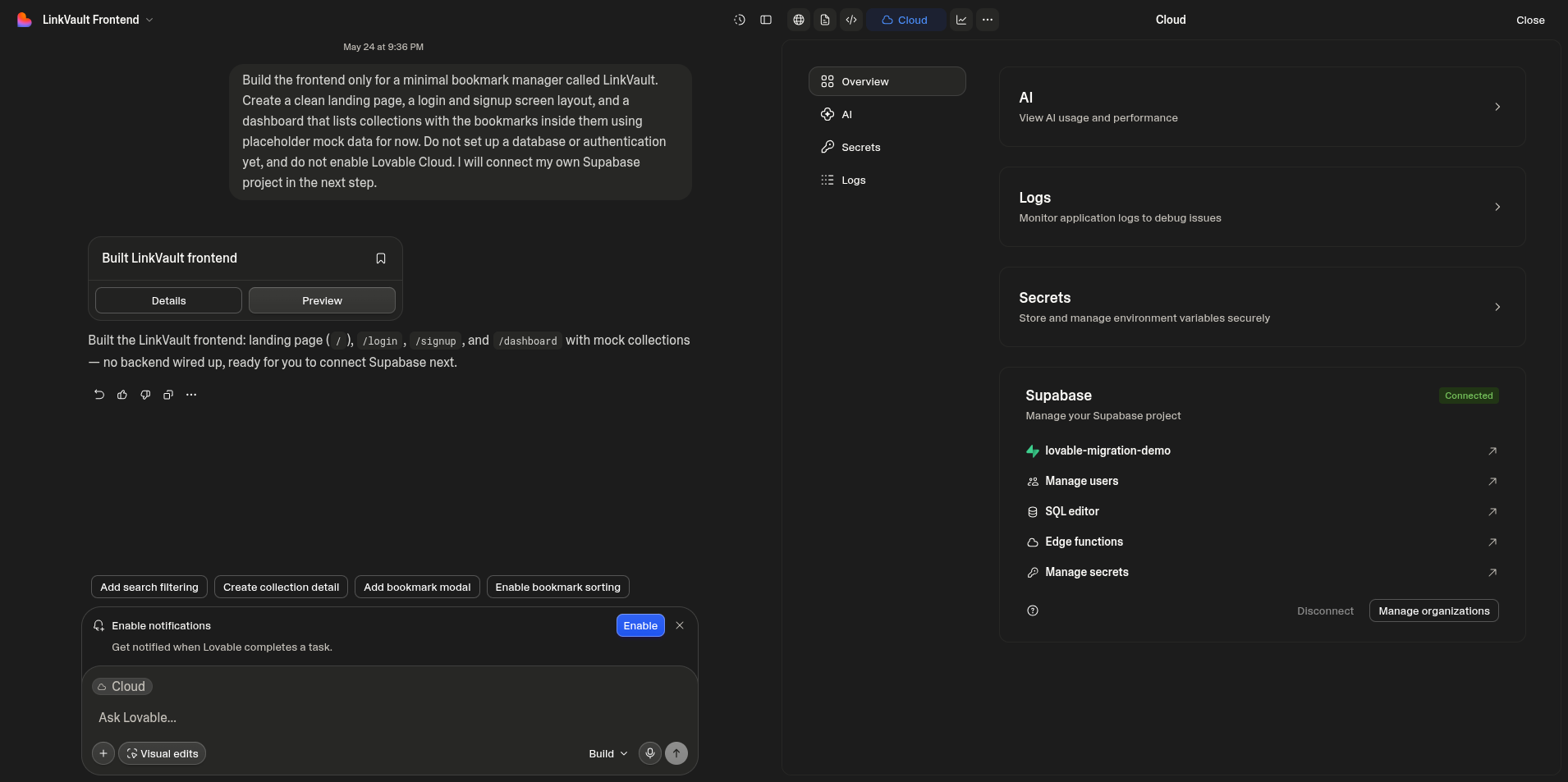Select the Cloud tab in top toolbar

[x=905, y=20]
